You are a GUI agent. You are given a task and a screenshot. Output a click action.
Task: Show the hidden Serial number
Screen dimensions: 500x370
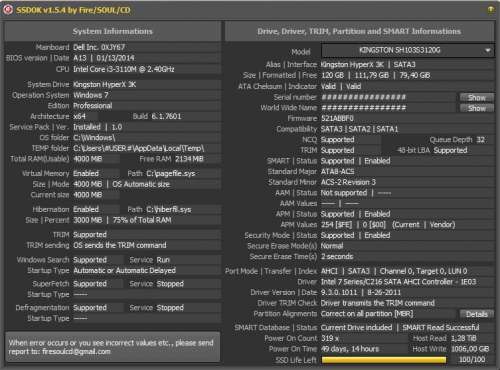tap(476, 98)
